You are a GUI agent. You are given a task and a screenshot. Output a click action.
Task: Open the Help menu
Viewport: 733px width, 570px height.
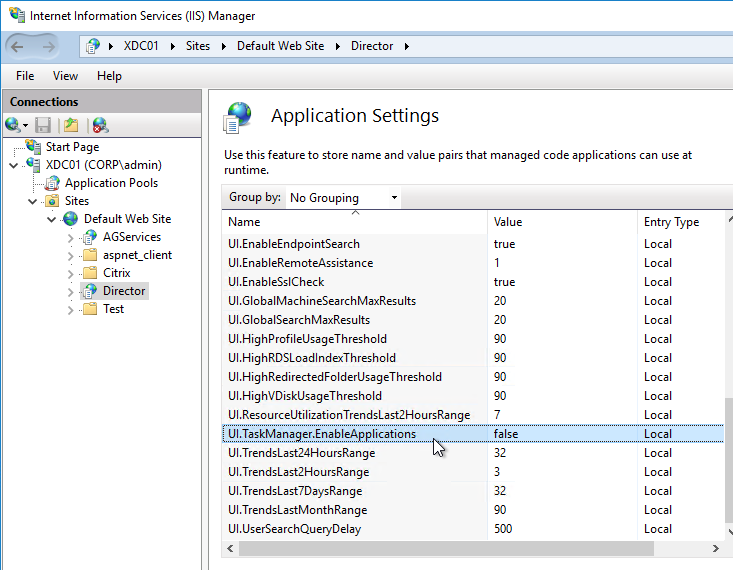109,76
